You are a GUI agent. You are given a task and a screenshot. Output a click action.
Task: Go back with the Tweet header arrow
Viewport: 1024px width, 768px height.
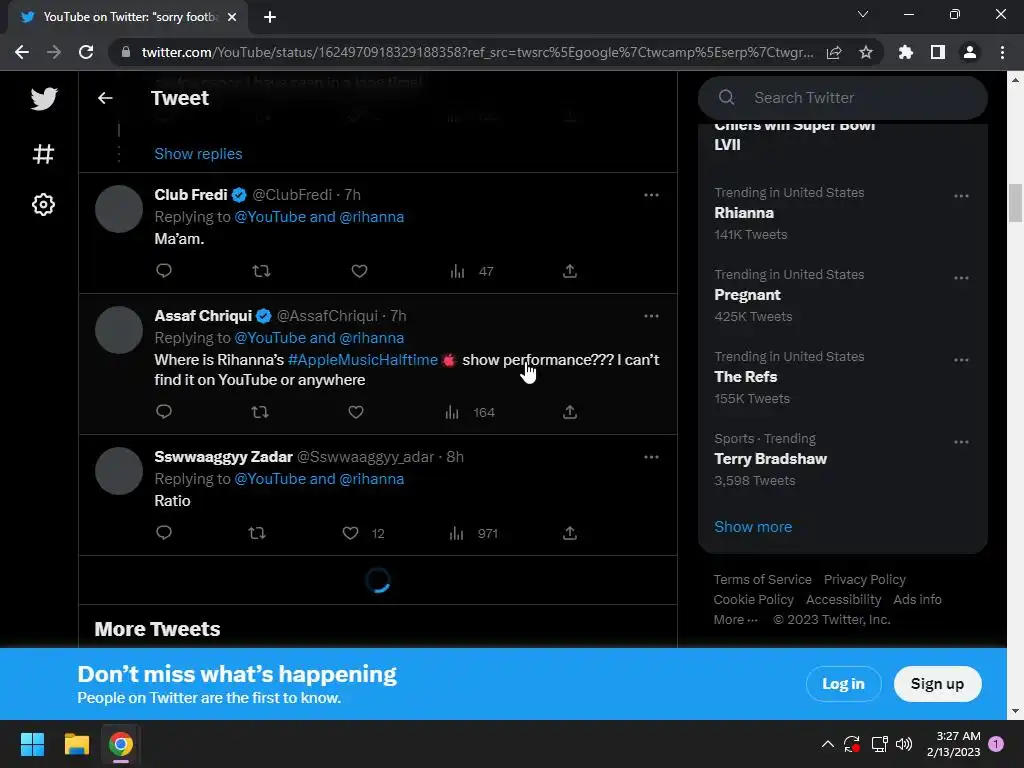tap(105, 98)
